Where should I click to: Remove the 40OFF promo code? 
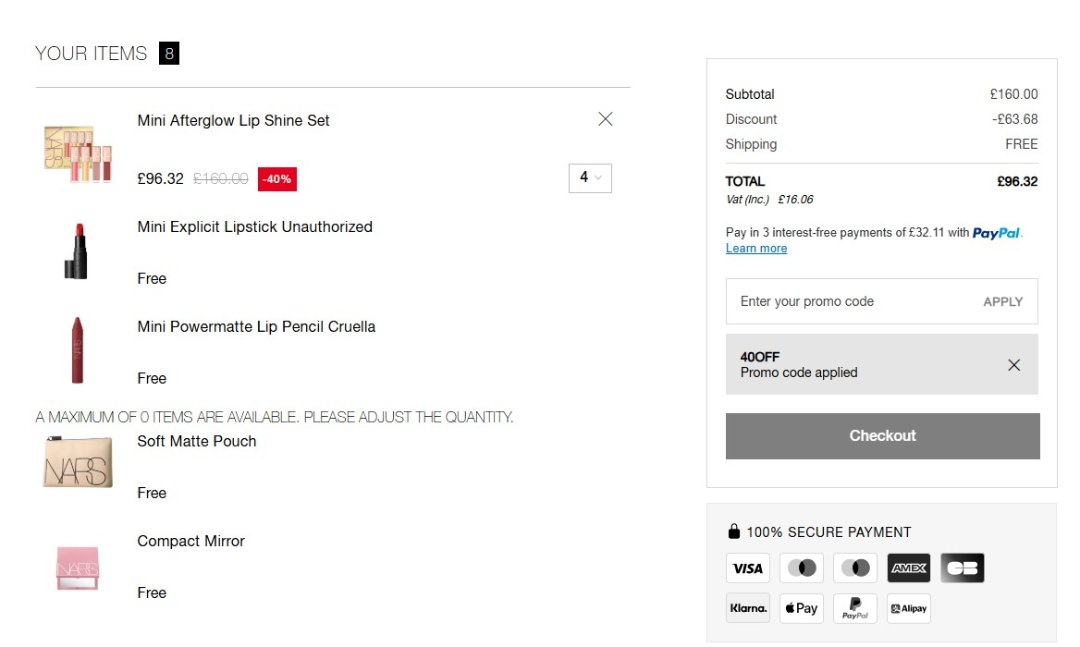click(x=1014, y=365)
